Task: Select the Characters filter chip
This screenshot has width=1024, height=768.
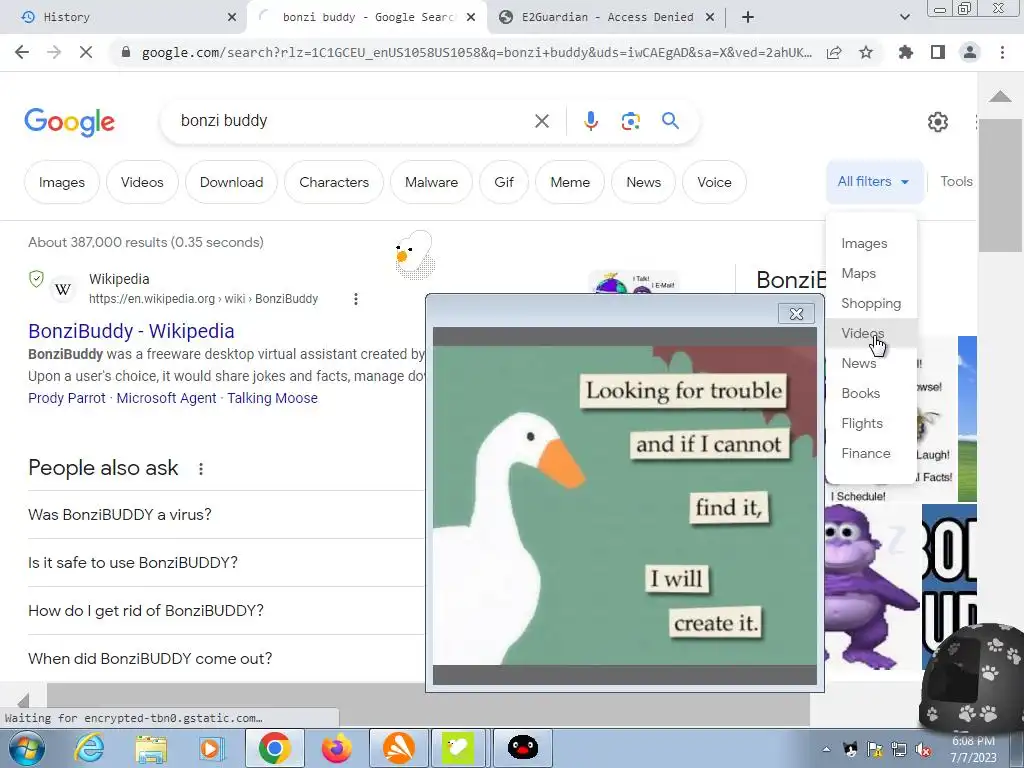Action: (334, 182)
